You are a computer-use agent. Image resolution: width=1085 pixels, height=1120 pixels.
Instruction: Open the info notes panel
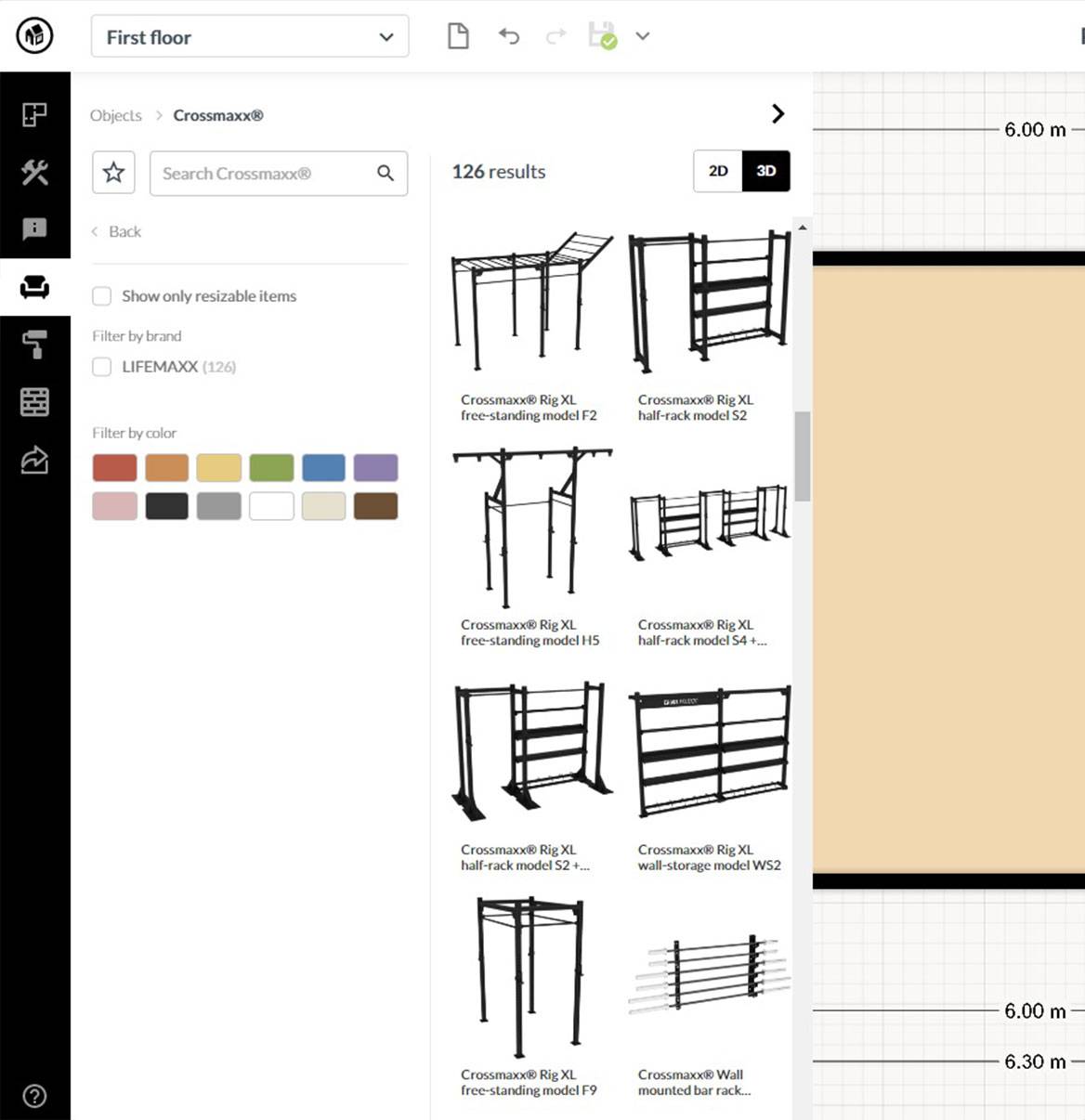click(x=34, y=229)
